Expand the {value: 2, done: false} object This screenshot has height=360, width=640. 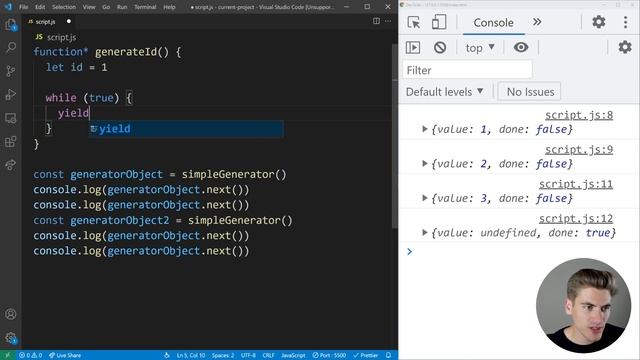(x=424, y=164)
